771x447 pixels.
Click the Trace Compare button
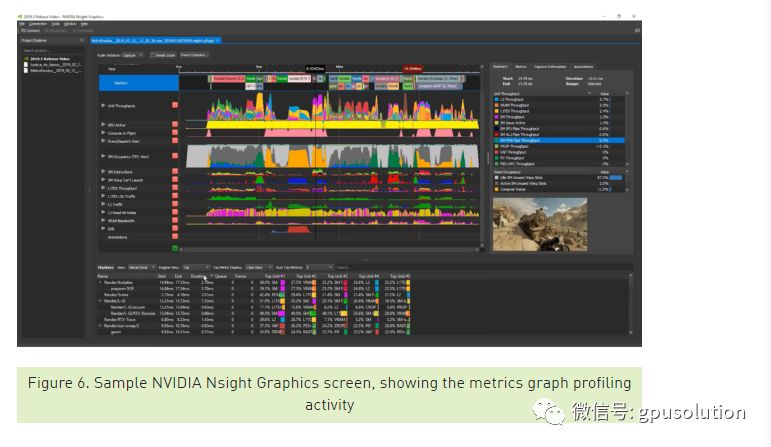click(x=194, y=55)
